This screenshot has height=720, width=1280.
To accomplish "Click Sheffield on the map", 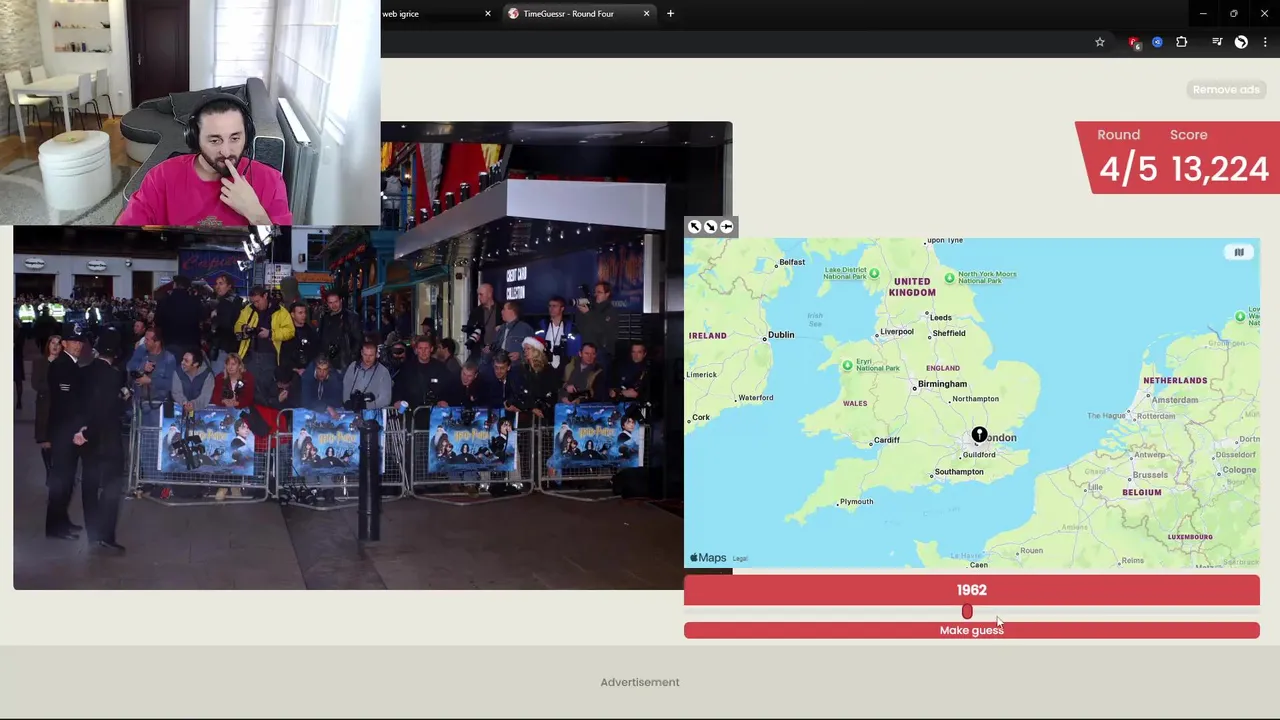I will click(x=948, y=333).
